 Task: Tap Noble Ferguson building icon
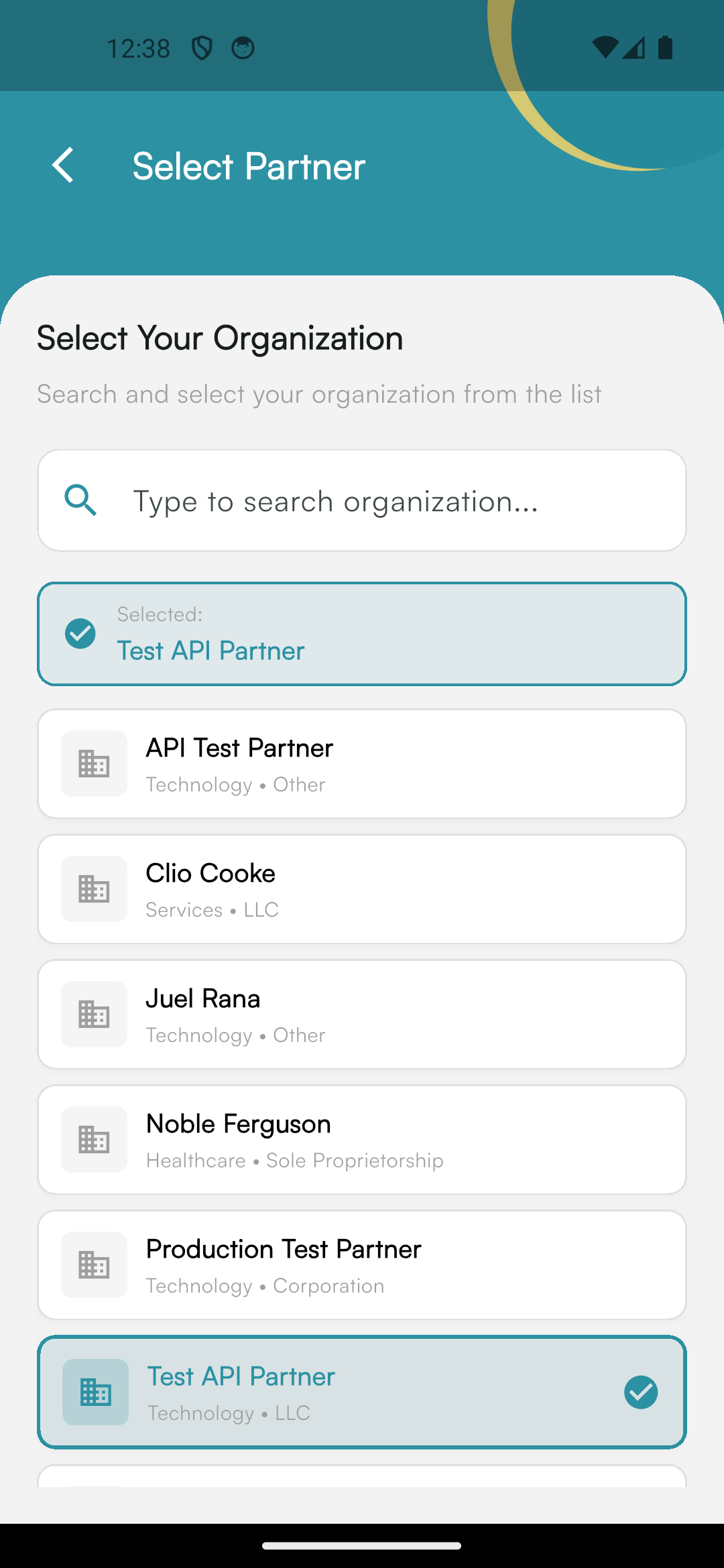click(x=94, y=1140)
